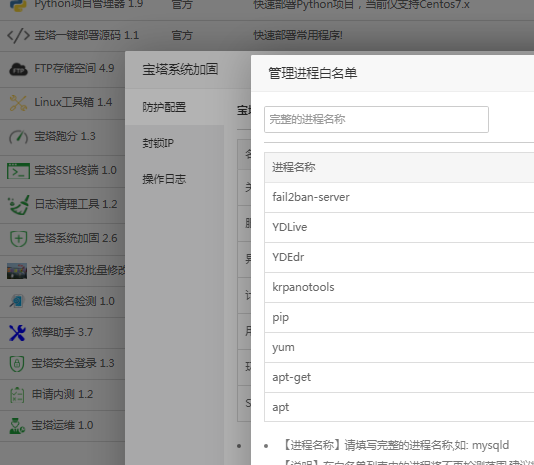Viewport: 534px width, 465px height.
Task: Select the apt process row
Action: 399,407
